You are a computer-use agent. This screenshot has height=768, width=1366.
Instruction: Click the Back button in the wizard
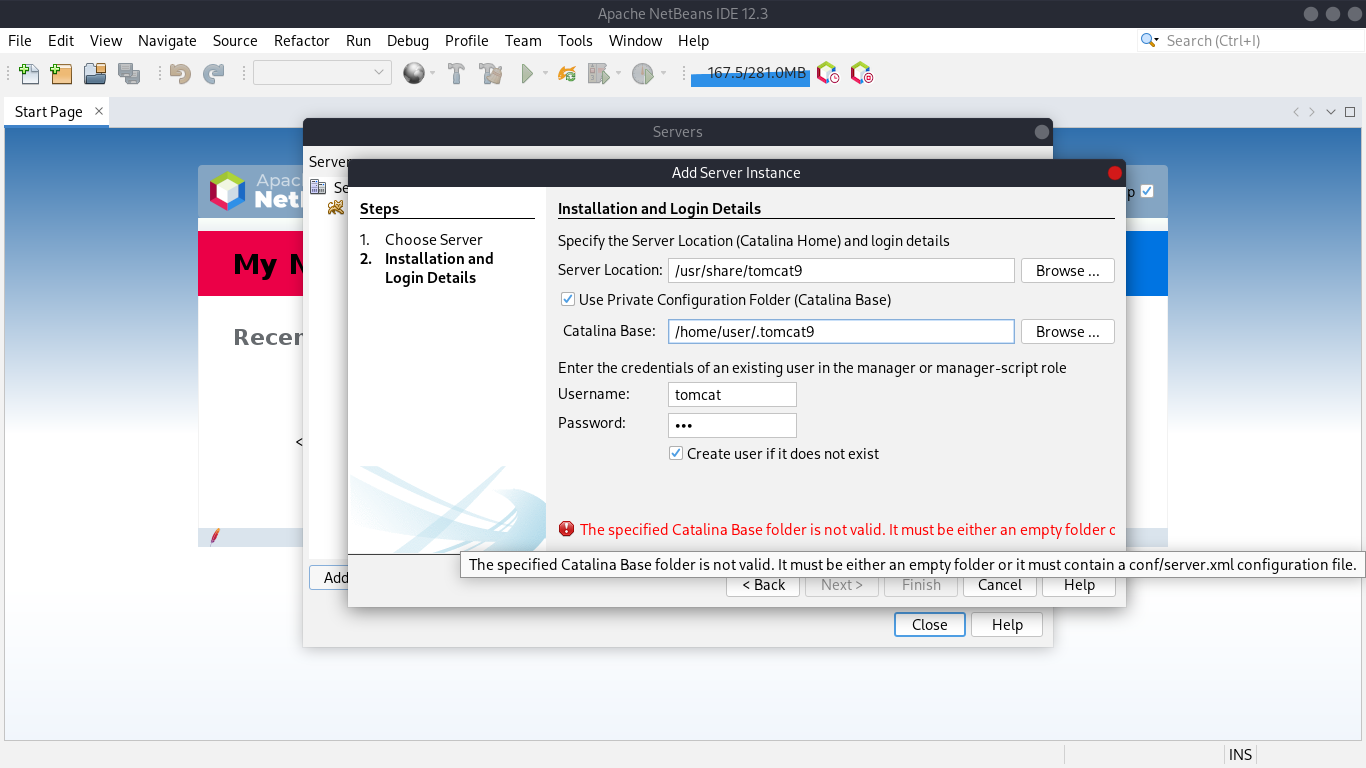pyautogui.click(x=763, y=585)
